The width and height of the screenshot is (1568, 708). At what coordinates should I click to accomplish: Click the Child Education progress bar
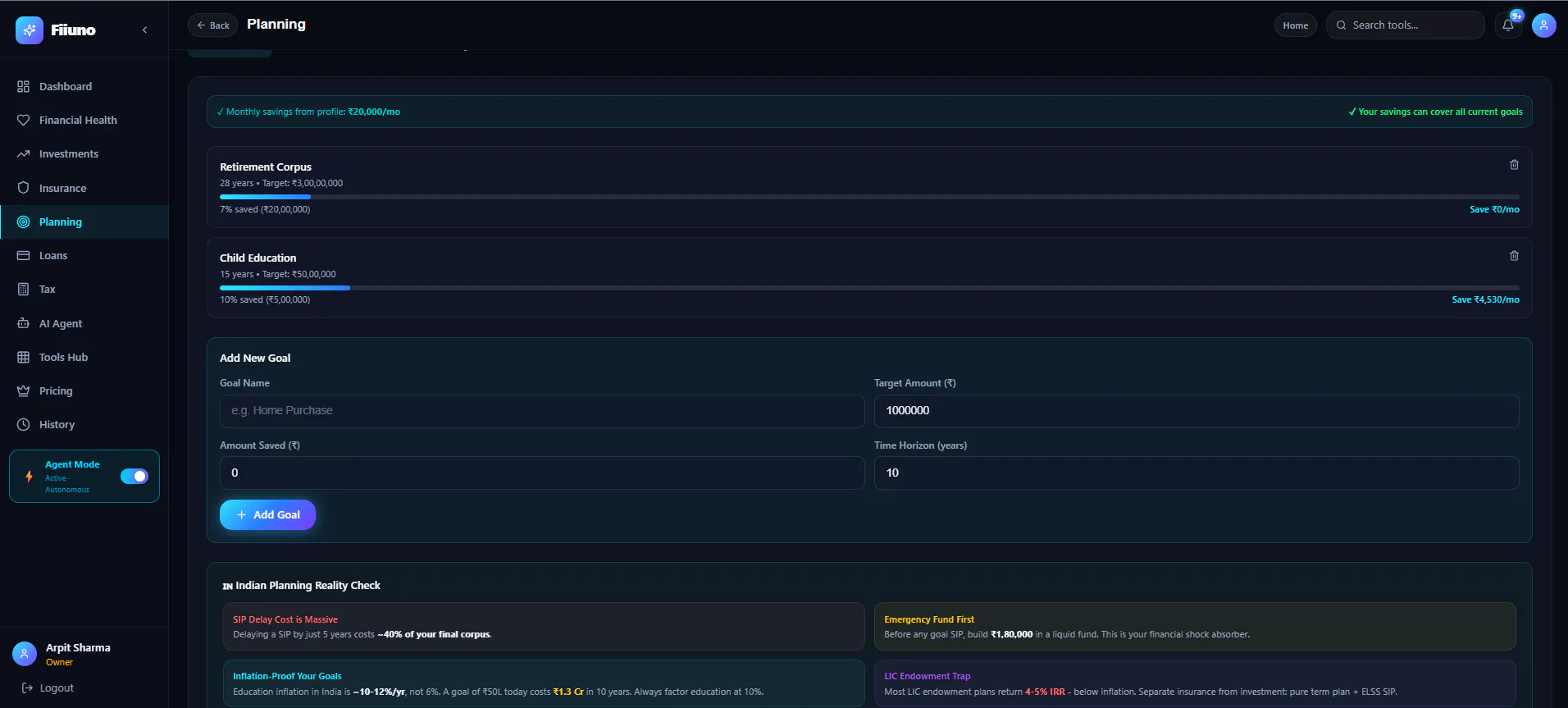point(869,288)
